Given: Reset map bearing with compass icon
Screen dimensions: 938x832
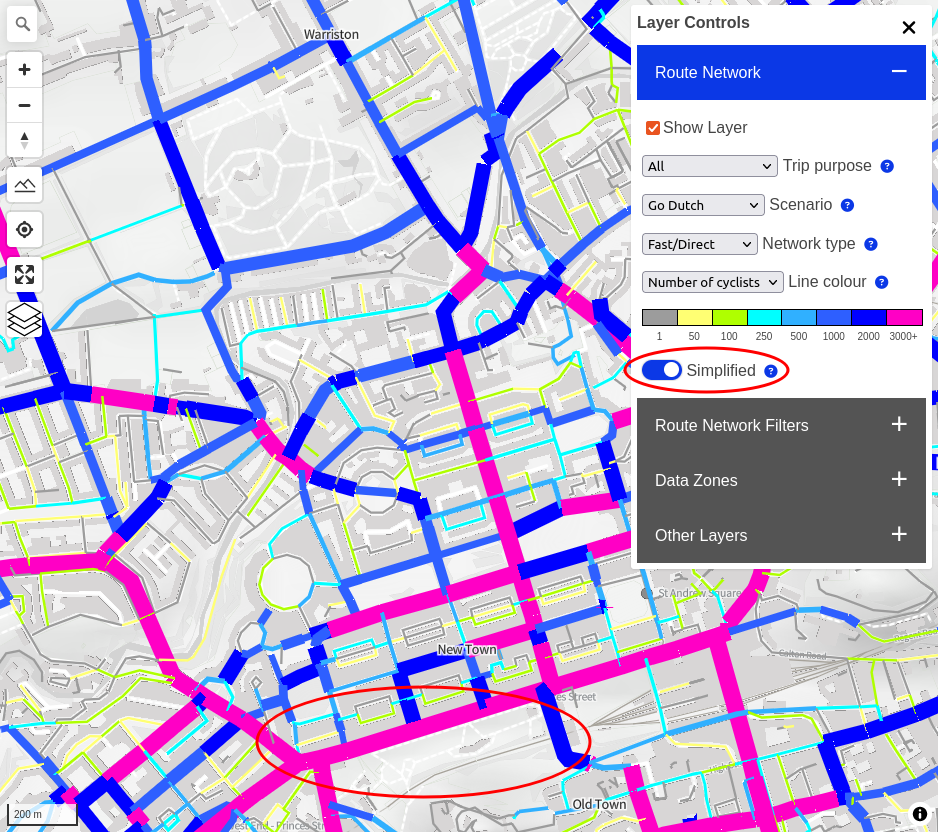Looking at the screenshot, I should (24, 140).
